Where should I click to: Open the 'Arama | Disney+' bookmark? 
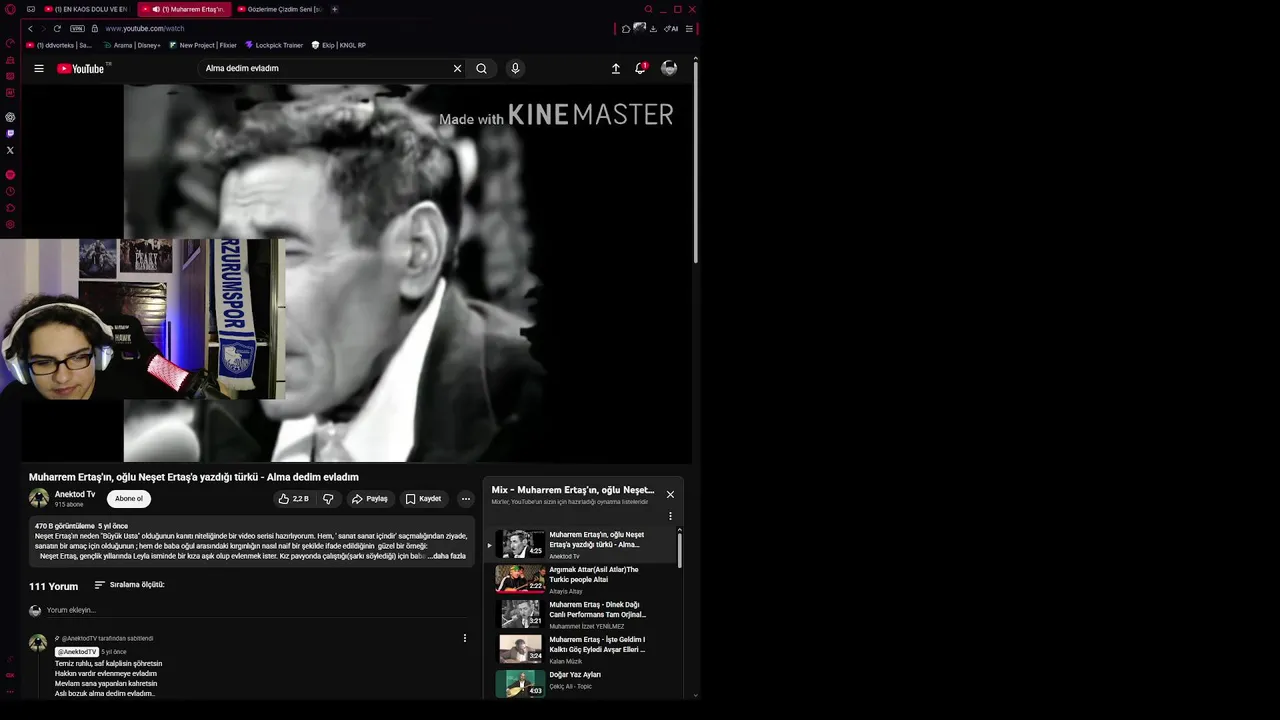click(132, 45)
